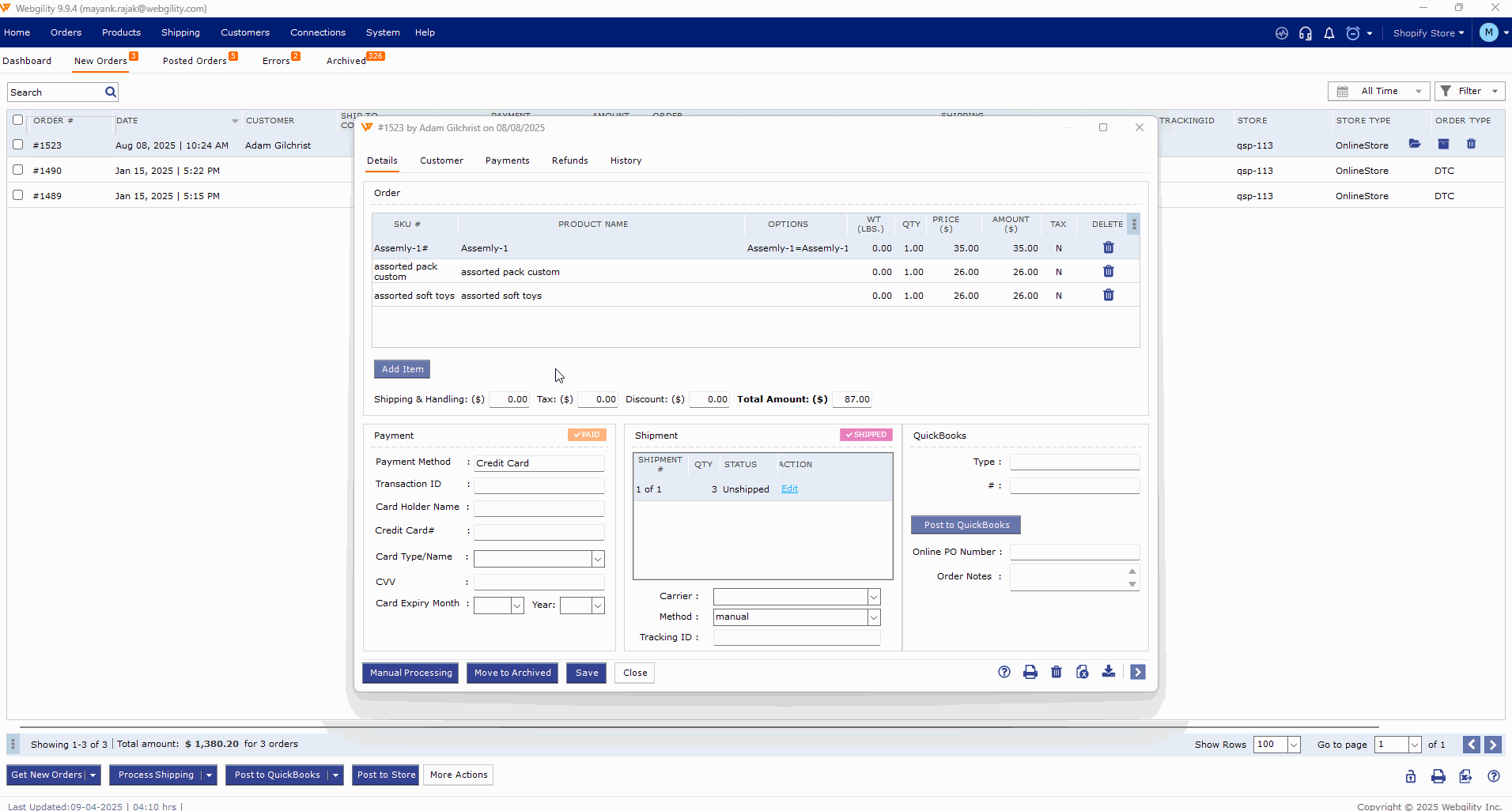Click trash icon for assorted soft toys
This screenshot has height=811, width=1512.
pos(1108,296)
